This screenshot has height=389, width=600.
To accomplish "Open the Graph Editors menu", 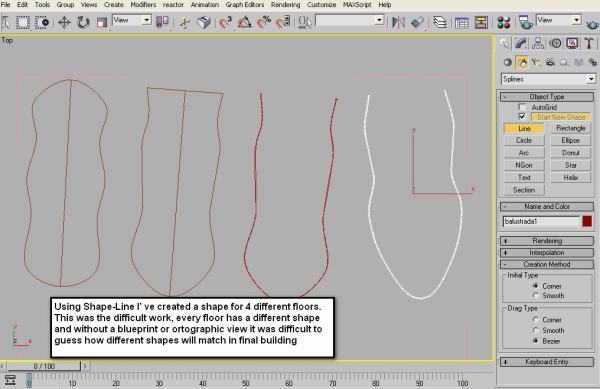I will pos(245,5).
